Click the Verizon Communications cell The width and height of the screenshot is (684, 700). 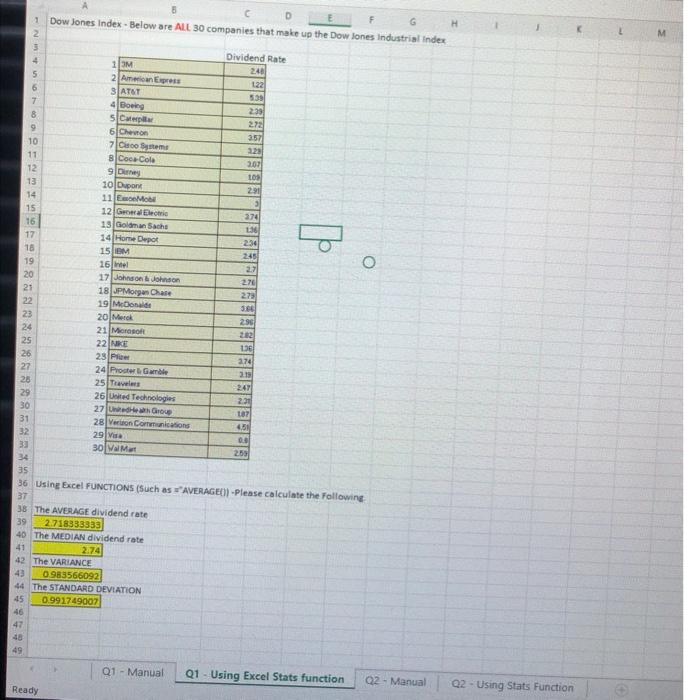pos(157,424)
